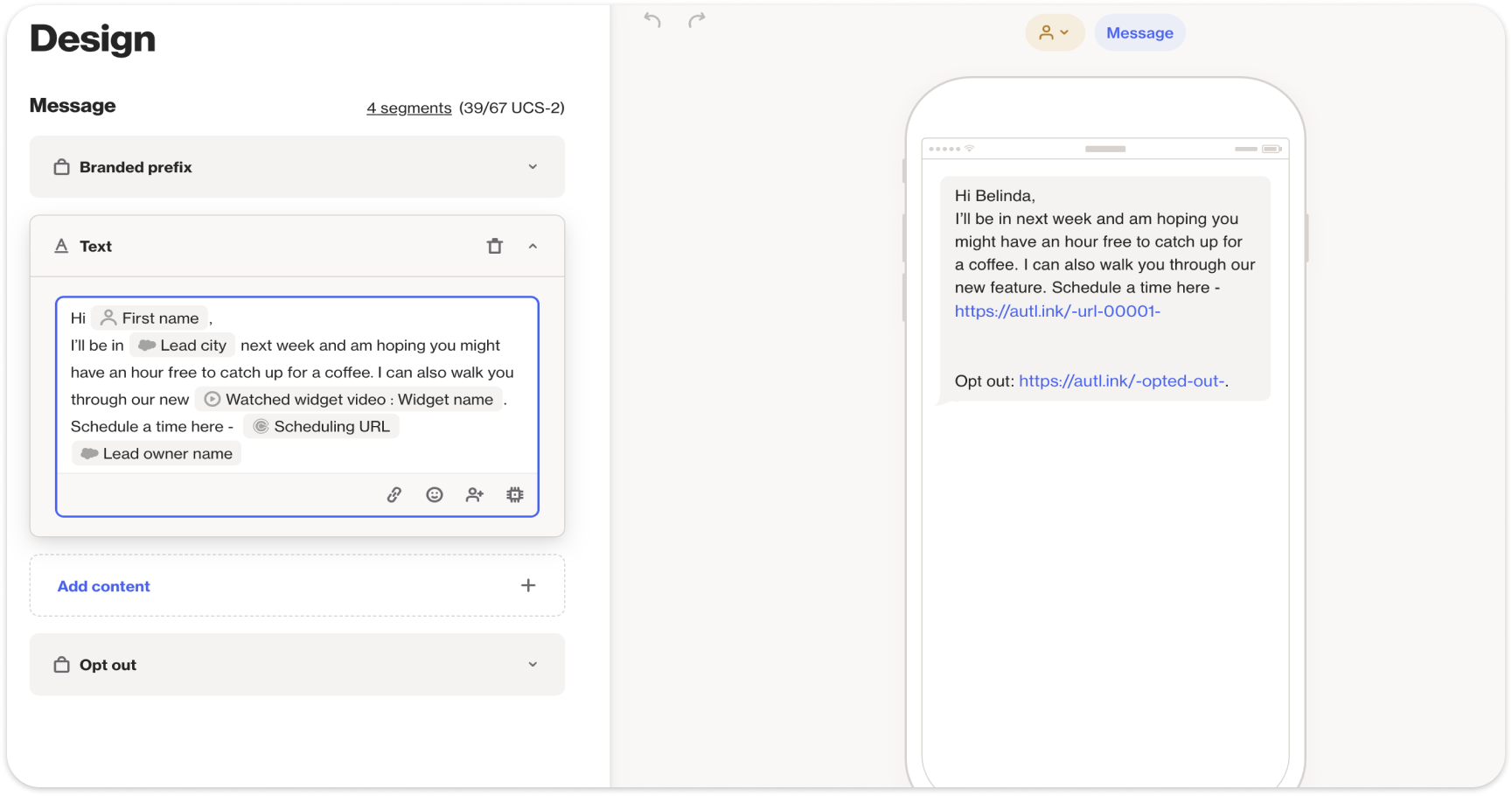
Task: Click the Text block header label
Action: point(95,246)
